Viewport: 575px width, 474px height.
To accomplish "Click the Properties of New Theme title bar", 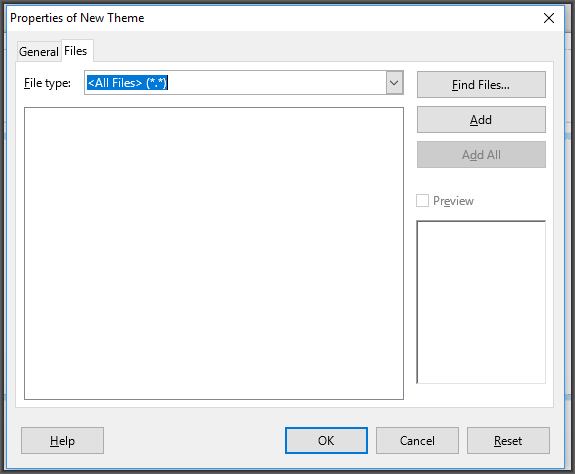I will (273, 18).
